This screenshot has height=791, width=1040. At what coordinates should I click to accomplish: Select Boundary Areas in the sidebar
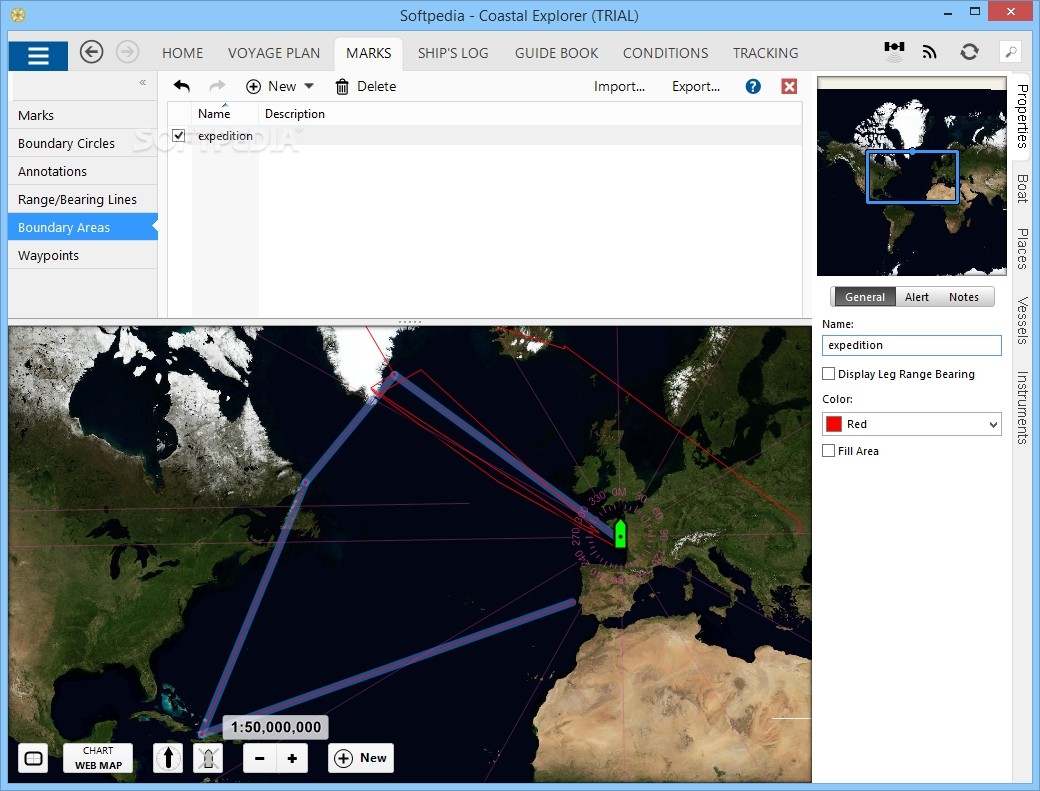[83, 227]
